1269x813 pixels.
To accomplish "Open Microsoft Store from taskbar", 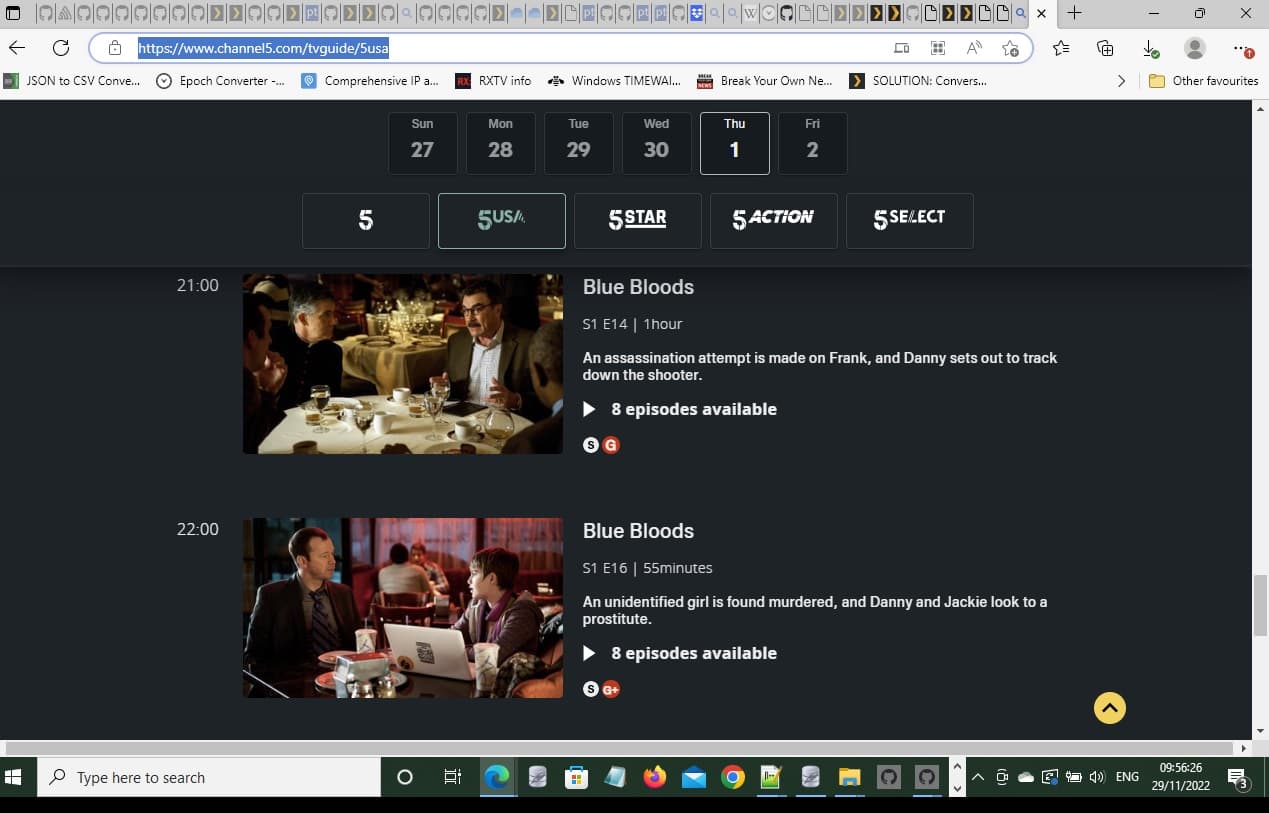I will [576, 777].
